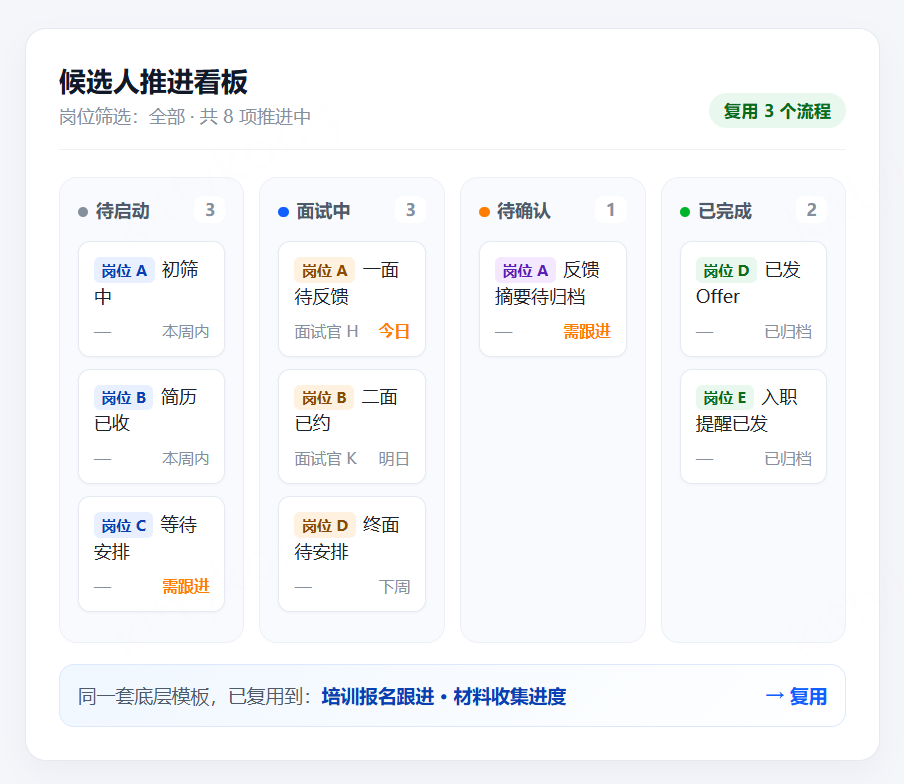Click the 候选人推进看板 title
The image size is (904, 784).
[153, 82]
